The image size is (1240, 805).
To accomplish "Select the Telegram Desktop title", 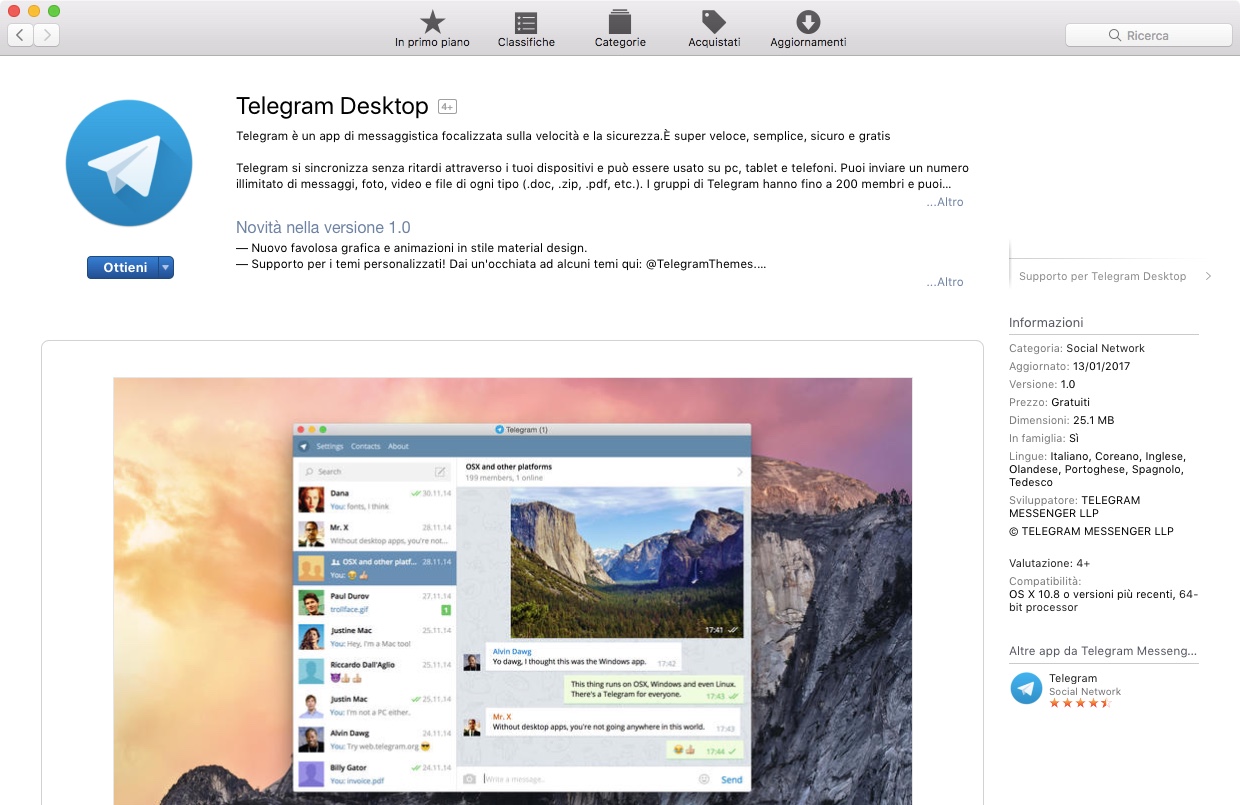I will coord(332,106).
